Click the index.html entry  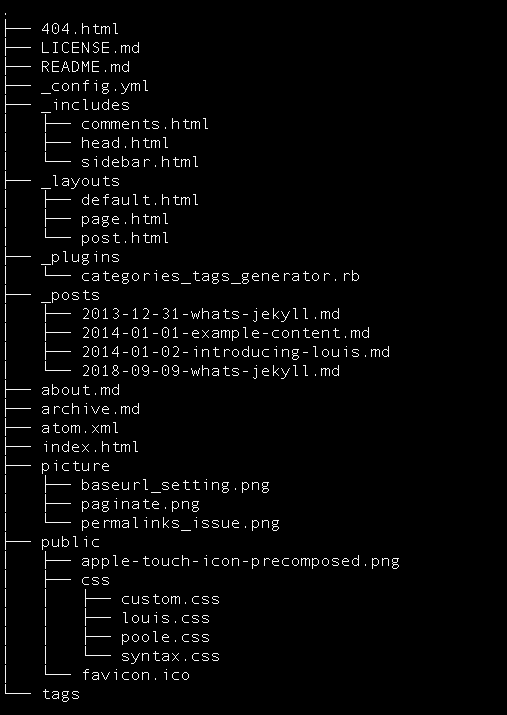pyautogui.click(x=90, y=447)
